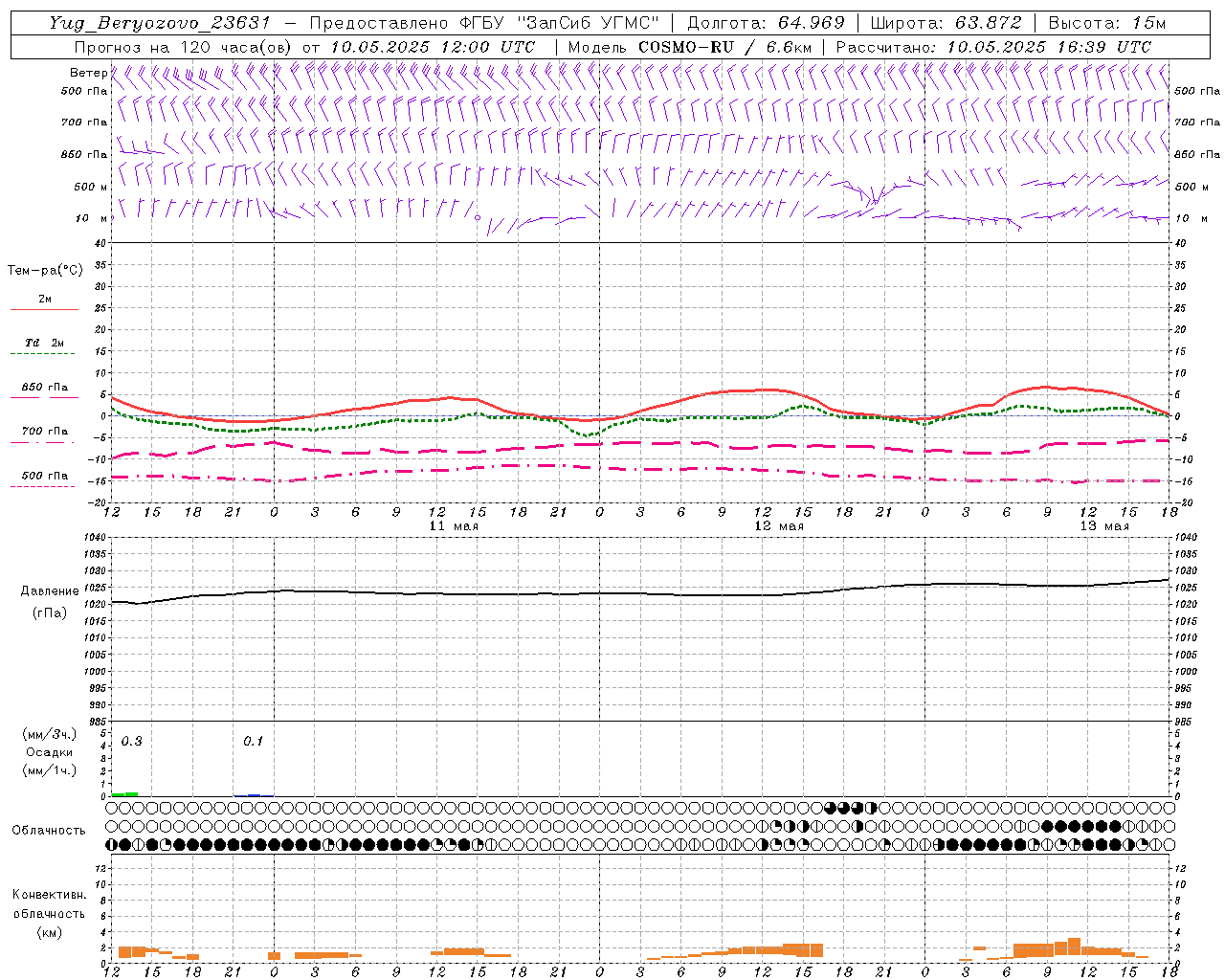
Task: Click the 0.3 precipitation amount value
Action: click(131, 742)
